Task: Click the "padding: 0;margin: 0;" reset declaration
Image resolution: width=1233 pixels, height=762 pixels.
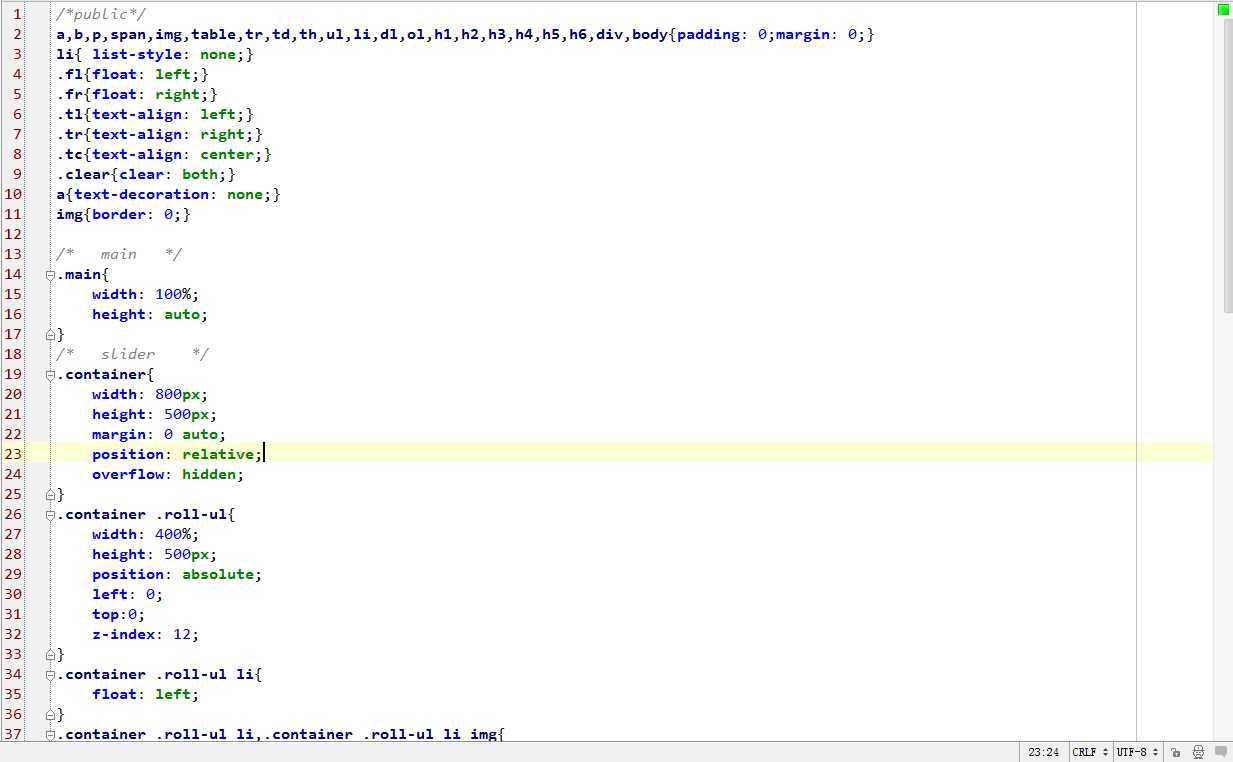Action: pyautogui.click(x=771, y=34)
